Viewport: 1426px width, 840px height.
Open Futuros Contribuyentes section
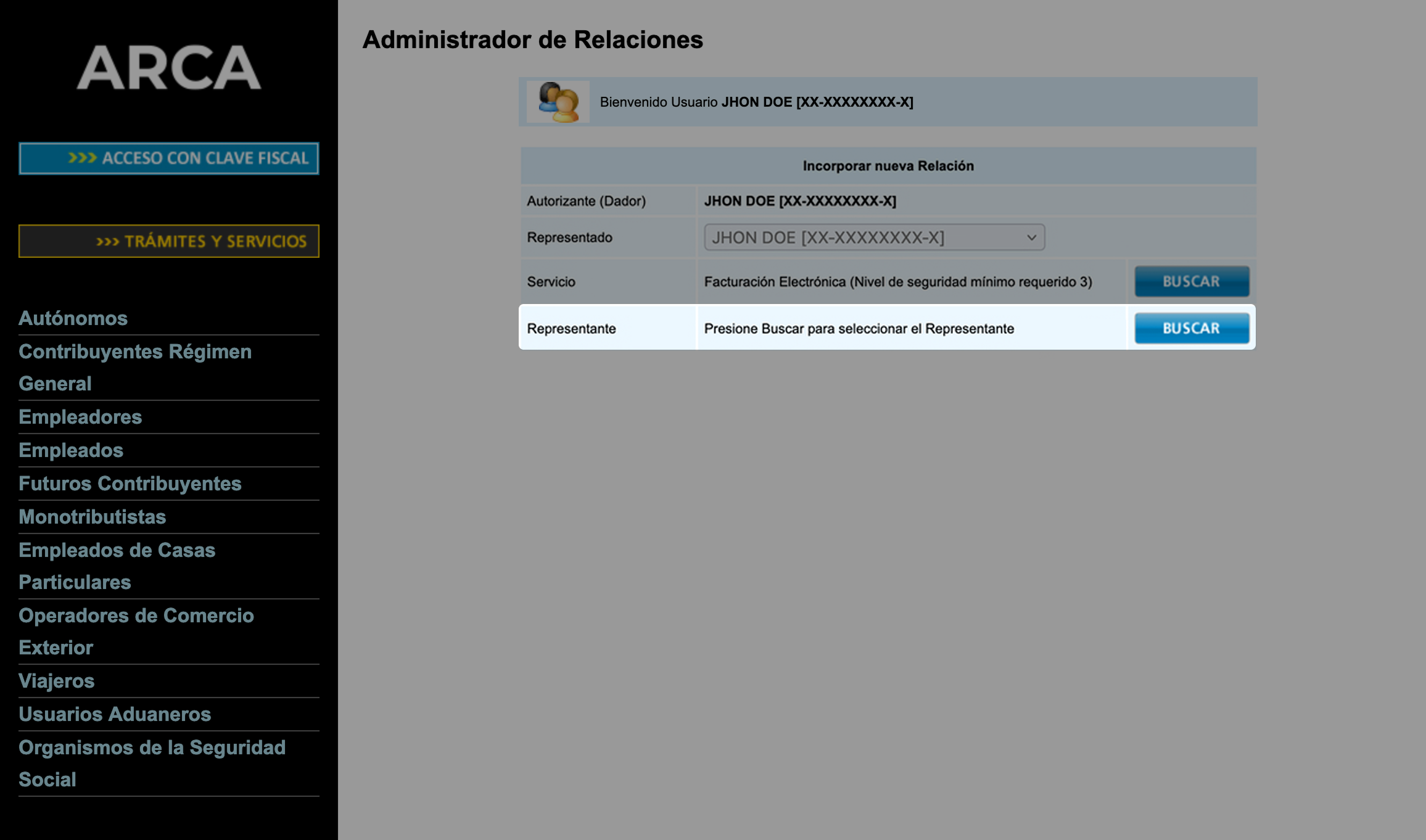tap(130, 484)
